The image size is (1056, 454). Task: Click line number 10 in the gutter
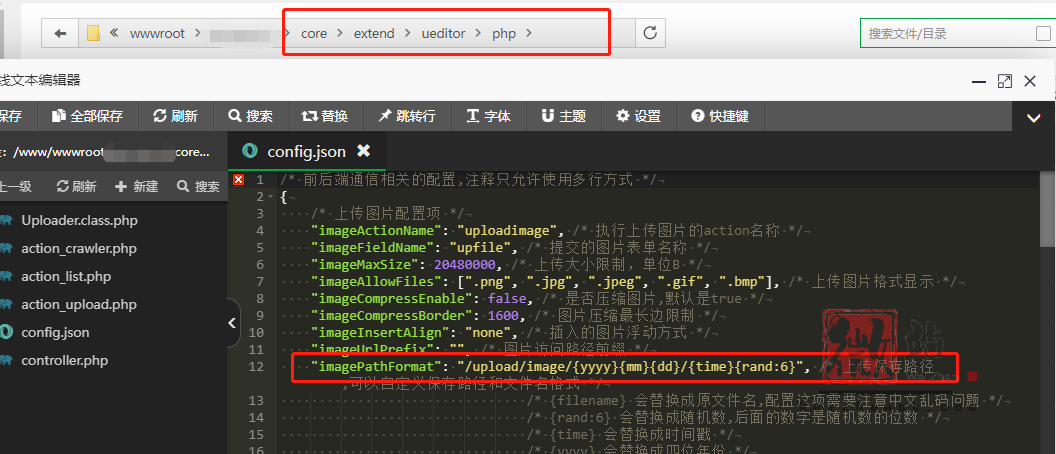tap(256, 333)
